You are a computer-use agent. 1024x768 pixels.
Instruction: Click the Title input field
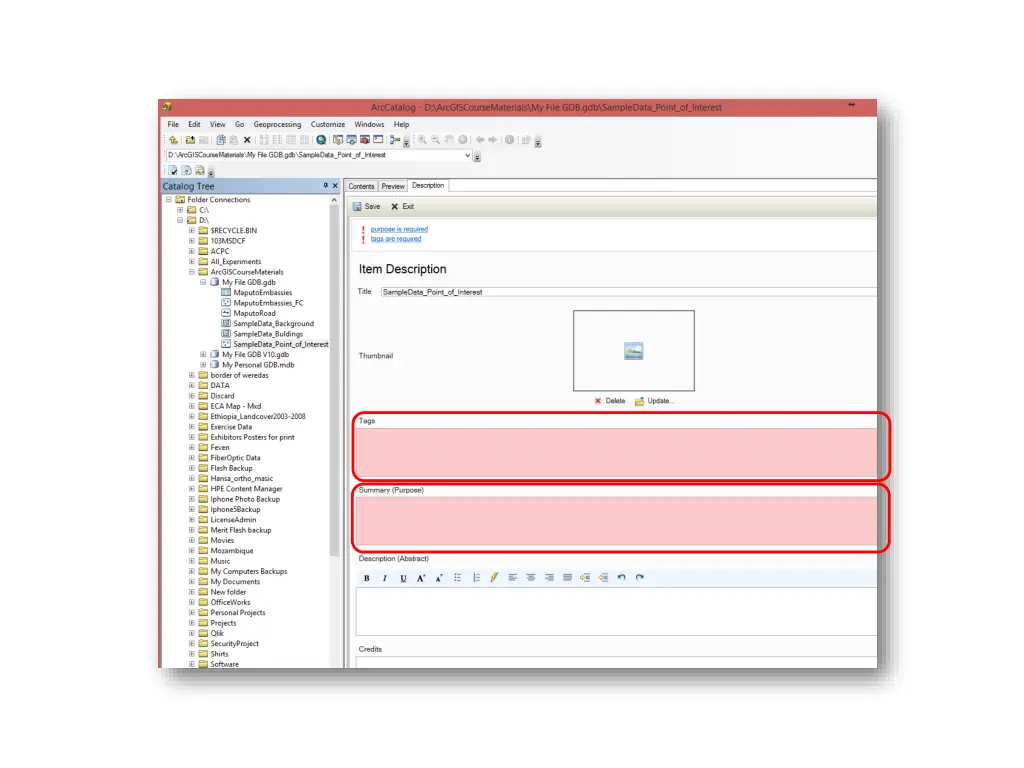628,293
